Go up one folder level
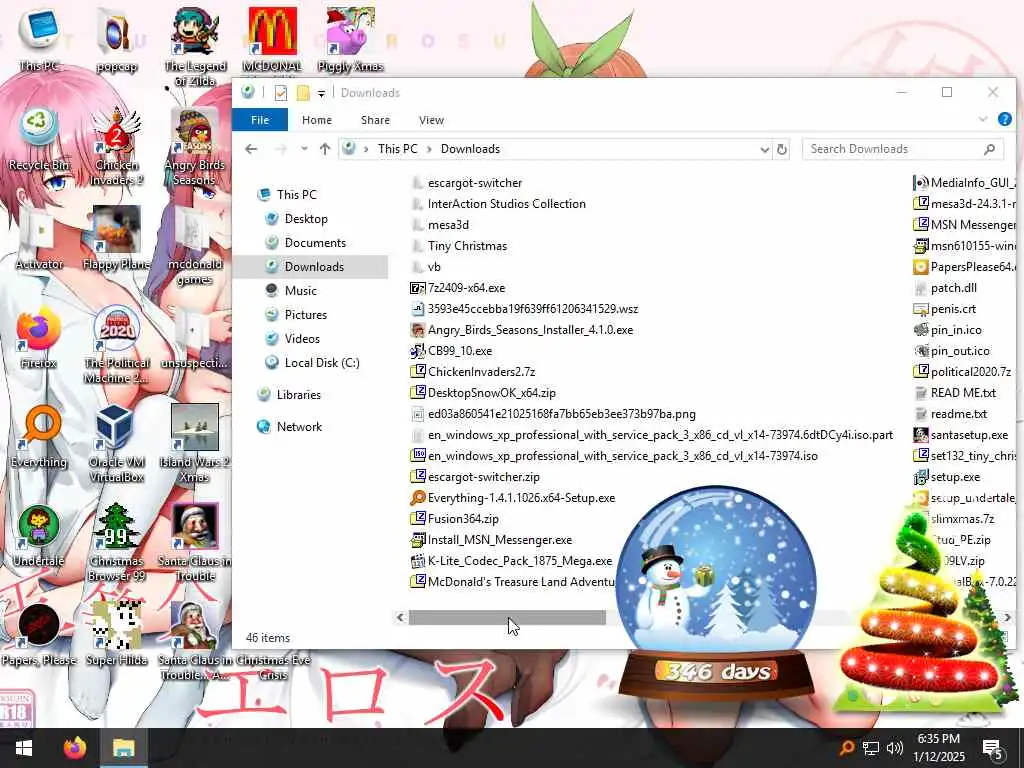Image resolution: width=1024 pixels, height=768 pixels. coord(325,149)
